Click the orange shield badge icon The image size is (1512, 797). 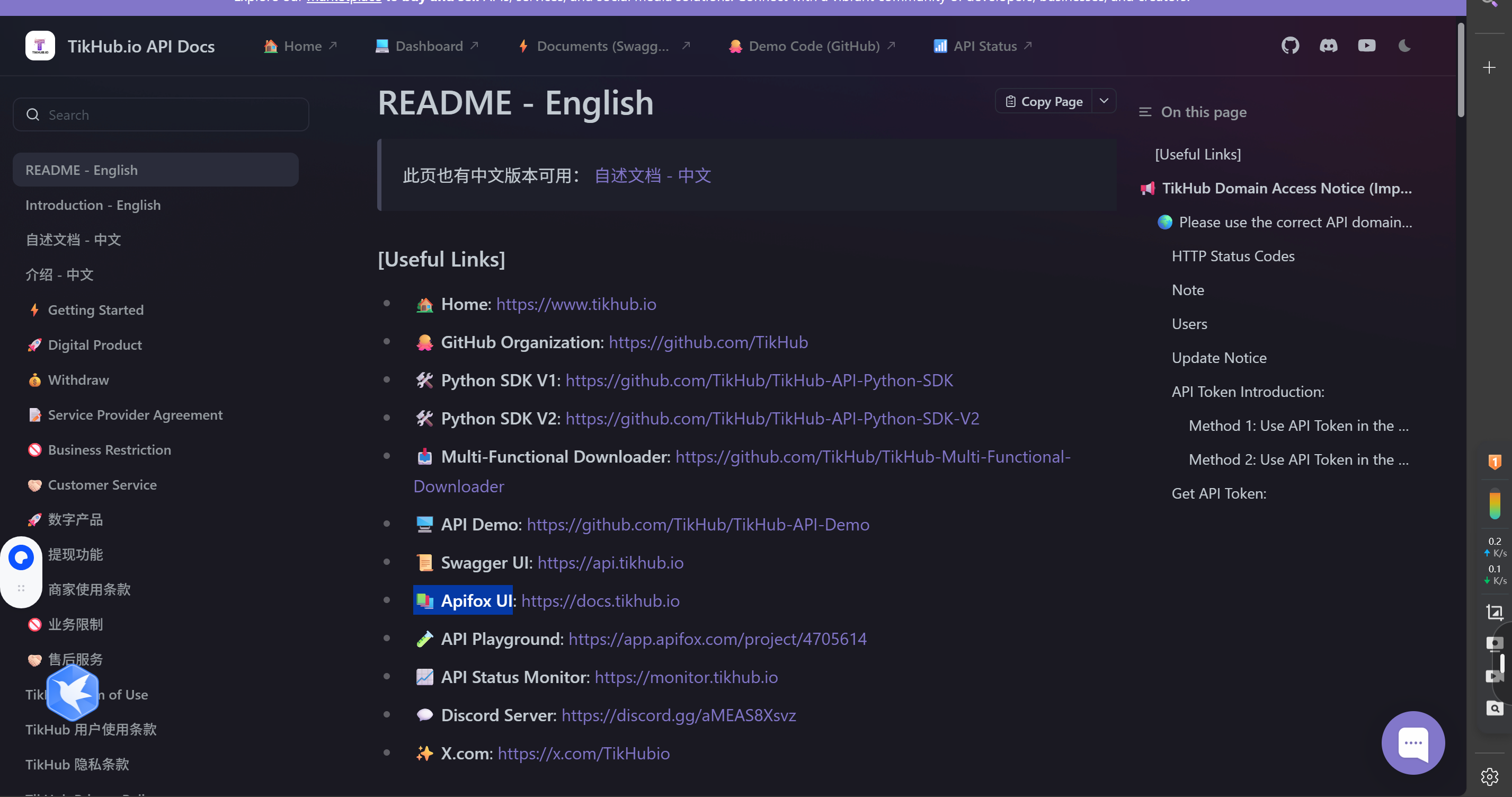[x=1495, y=462]
